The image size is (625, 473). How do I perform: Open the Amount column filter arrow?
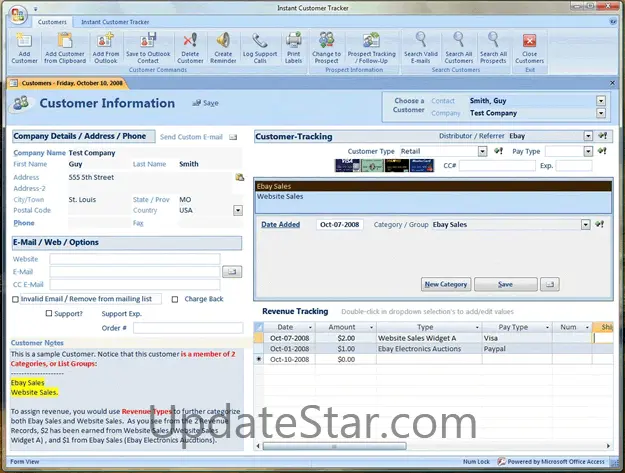coord(371,328)
